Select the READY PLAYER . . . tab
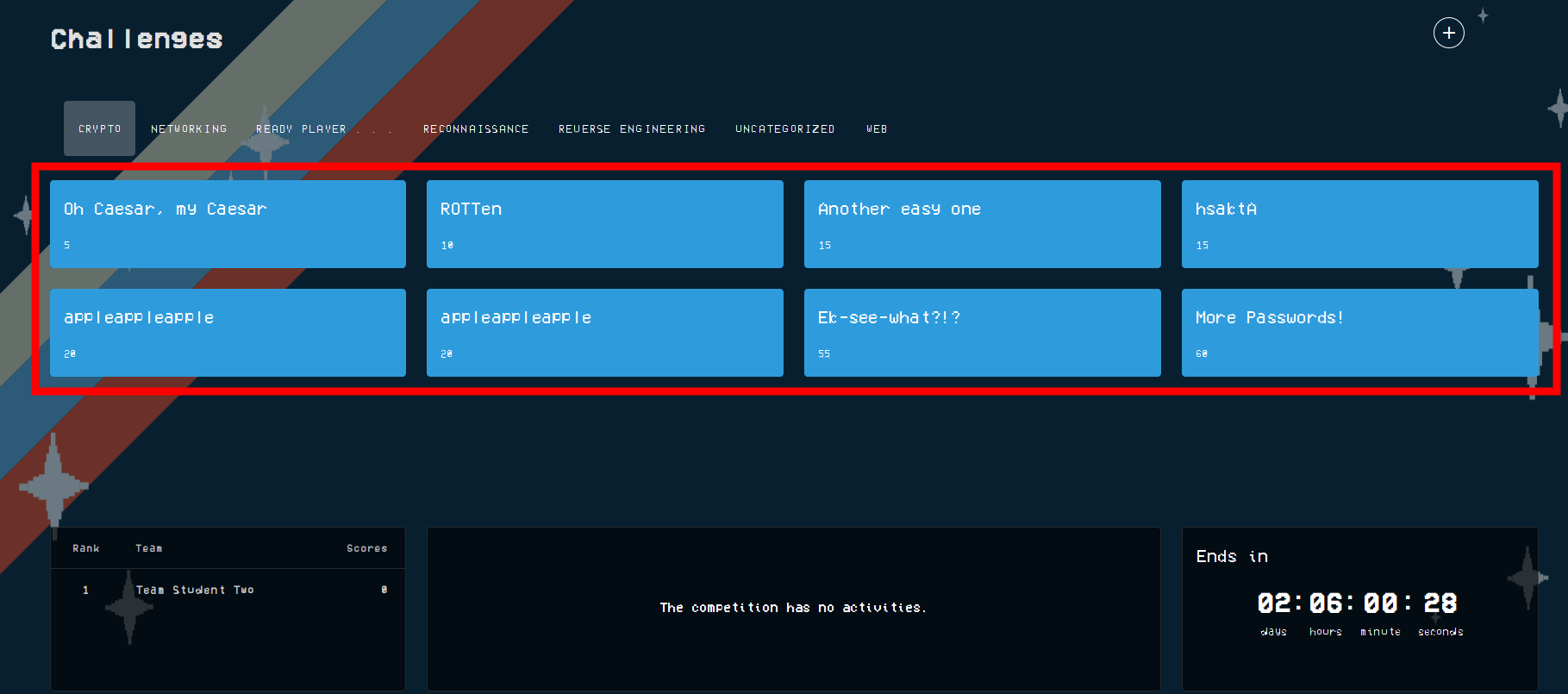This screenshot has width=1568, height=694. (x=324, y=128)
